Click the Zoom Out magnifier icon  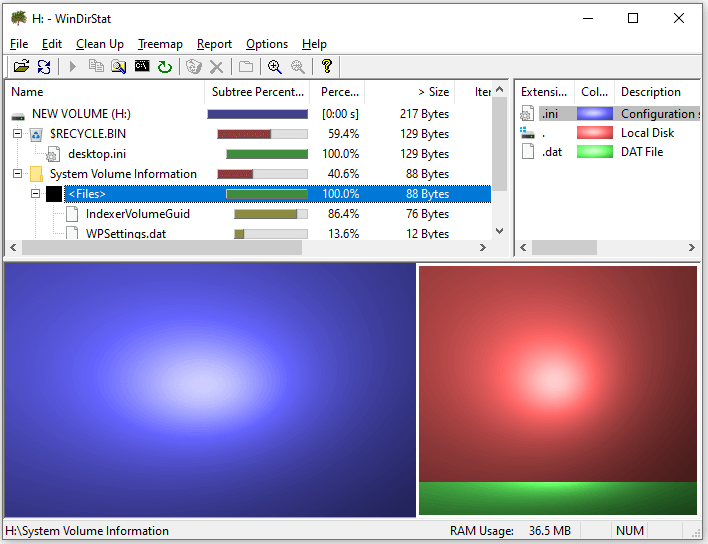click(x=298, y=67)
